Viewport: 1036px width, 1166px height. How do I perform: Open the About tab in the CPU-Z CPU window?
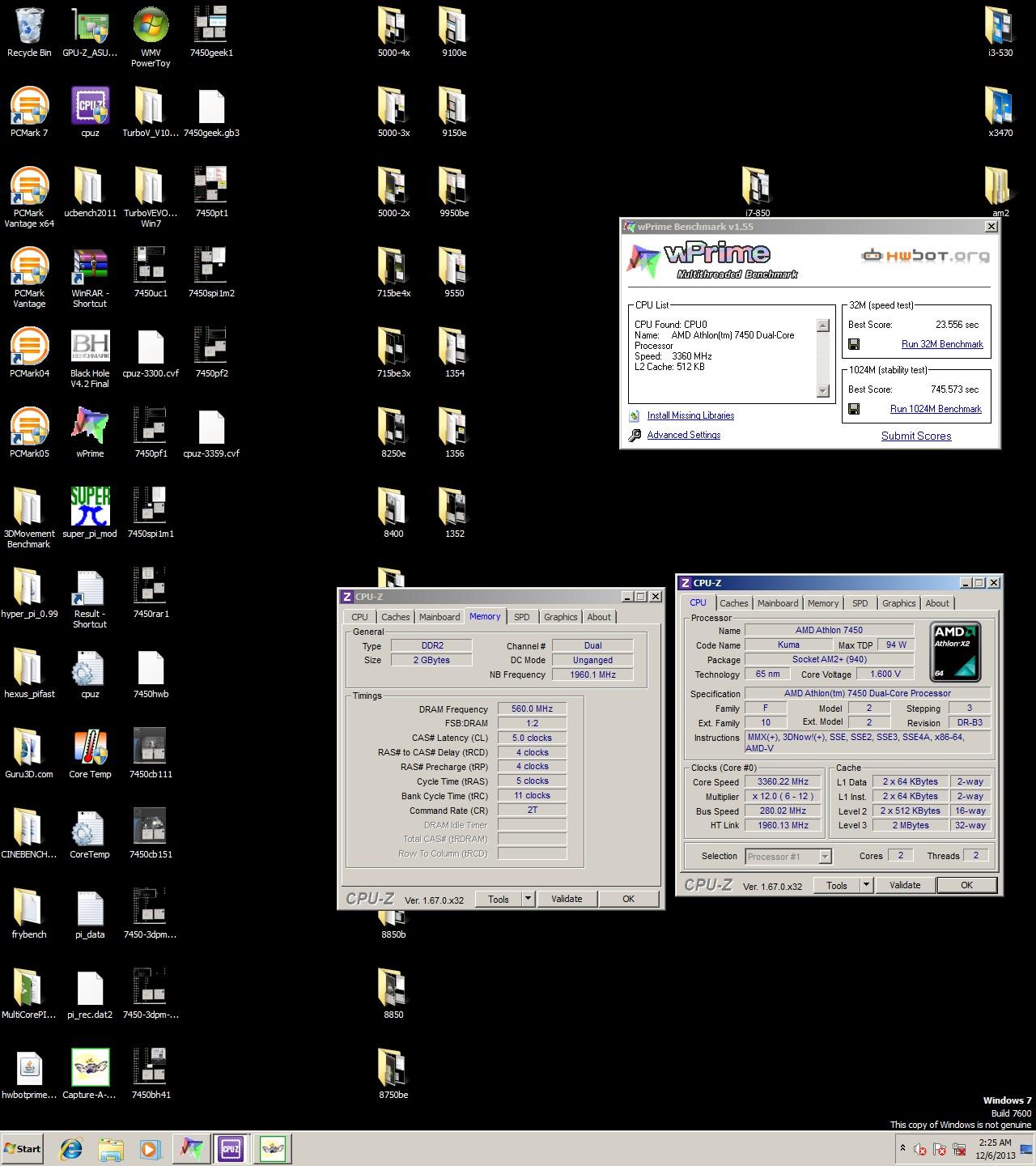coord(937,603)
